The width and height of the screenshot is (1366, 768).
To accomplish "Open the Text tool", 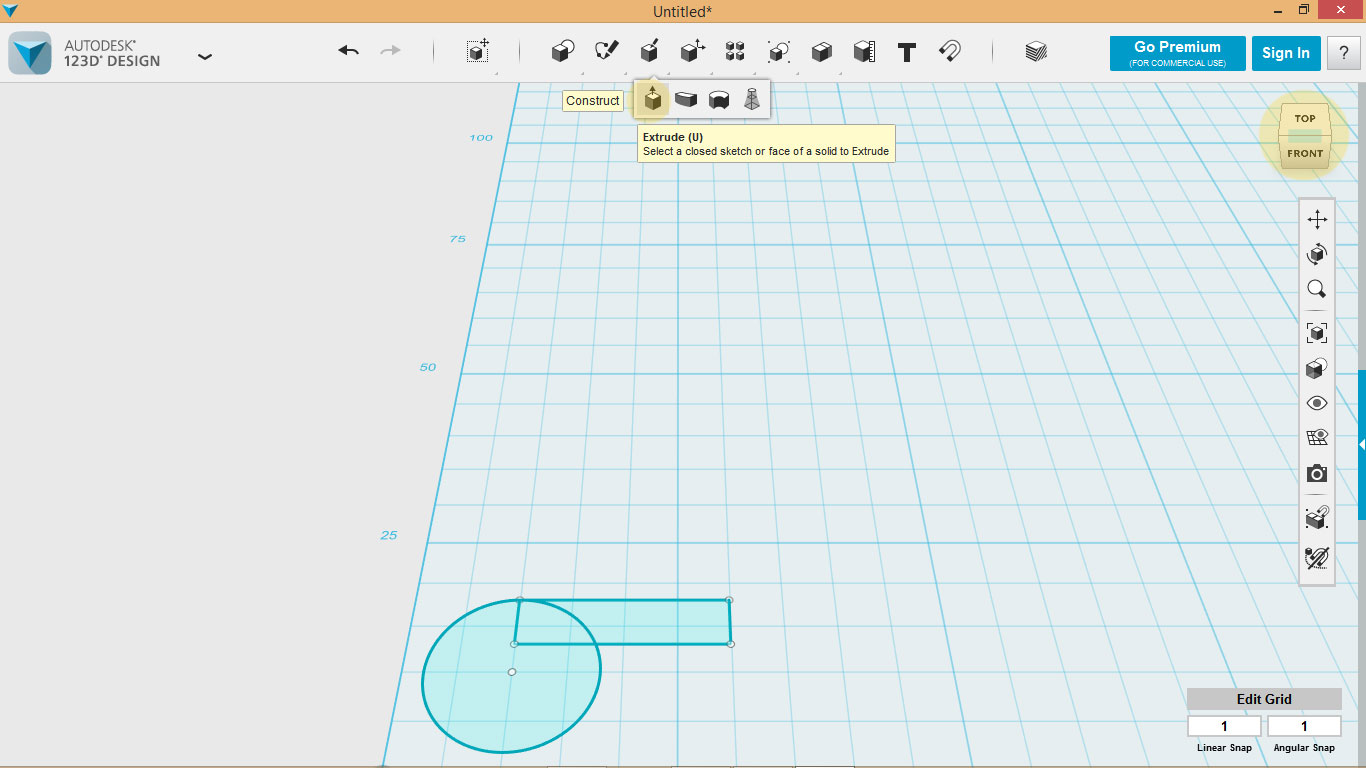I will click(x=905, y=52).
